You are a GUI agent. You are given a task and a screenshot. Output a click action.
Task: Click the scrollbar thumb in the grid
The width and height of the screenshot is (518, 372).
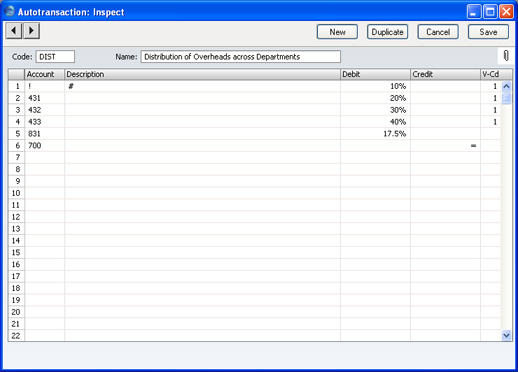click(x=506, y=98)
